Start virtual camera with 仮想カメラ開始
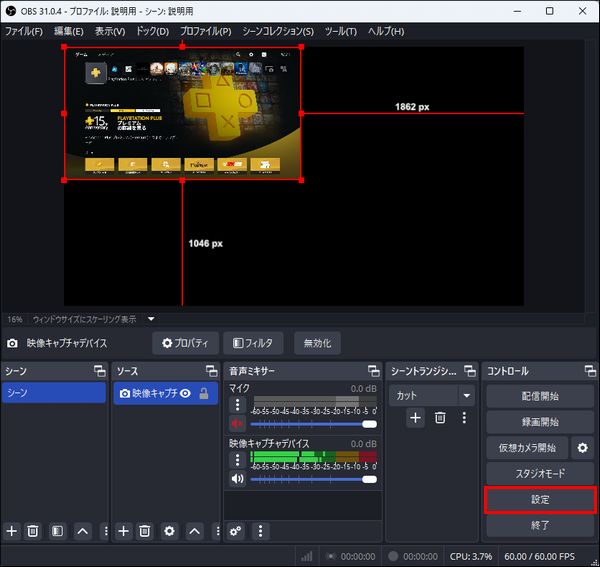Screen dimensions: 600x567 [527, 448]
